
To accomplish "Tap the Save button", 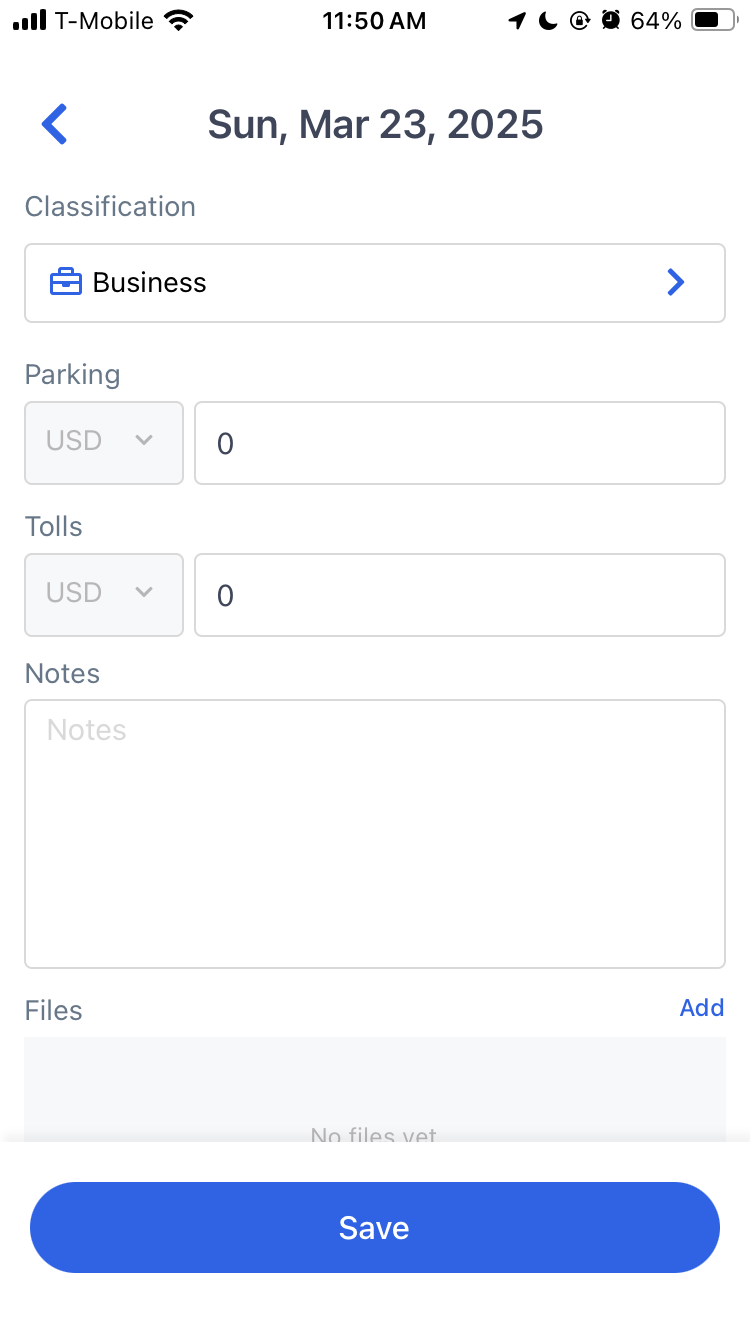I will click(375, 1228).
